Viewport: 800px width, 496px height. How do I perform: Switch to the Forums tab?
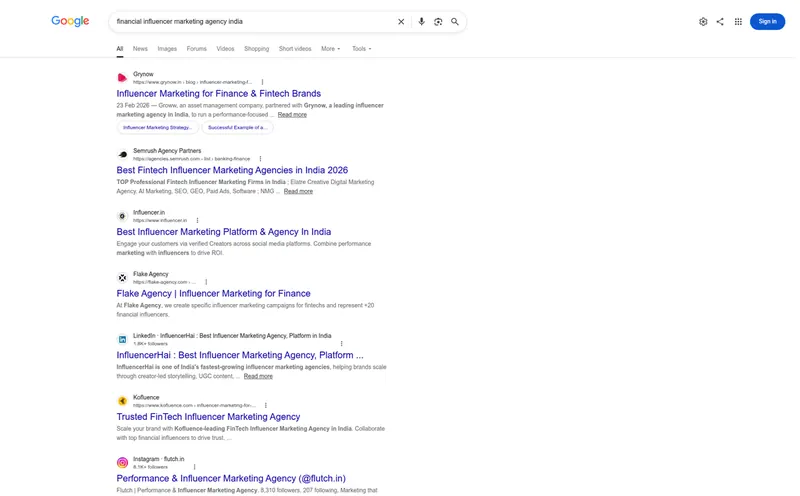click(196, 49)
